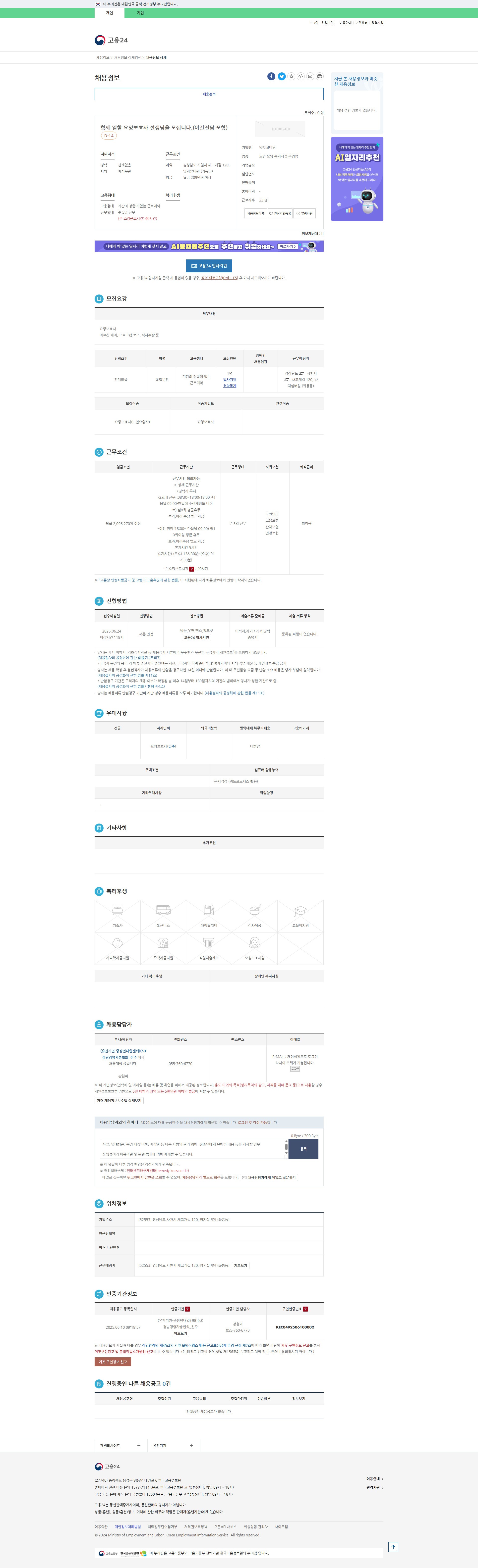This screenshot has width=478, height=1568.
Task: Print the job posting
Action: coord(320,76)
